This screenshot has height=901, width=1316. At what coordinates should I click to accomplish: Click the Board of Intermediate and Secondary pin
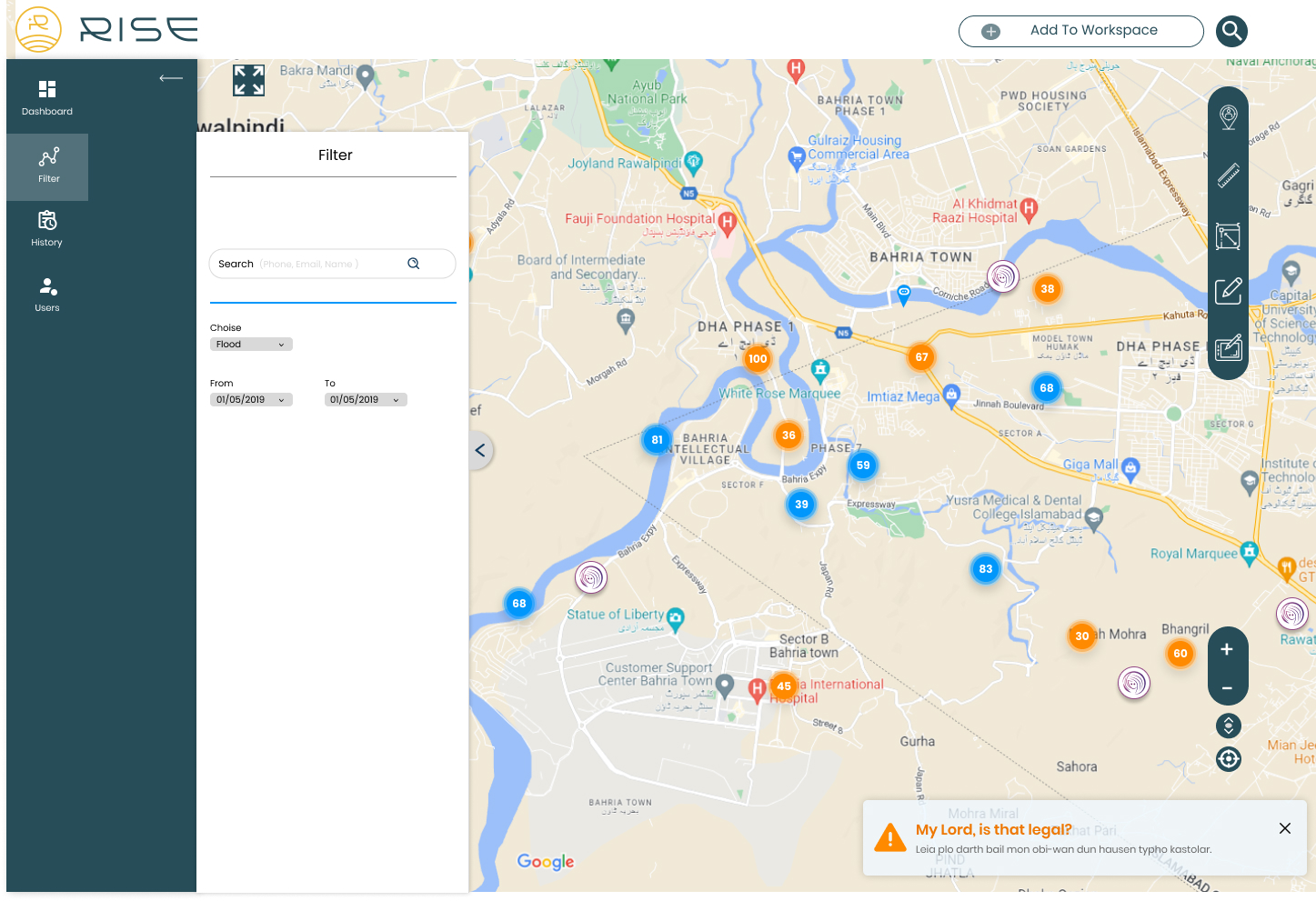click(x=626, y=320)
